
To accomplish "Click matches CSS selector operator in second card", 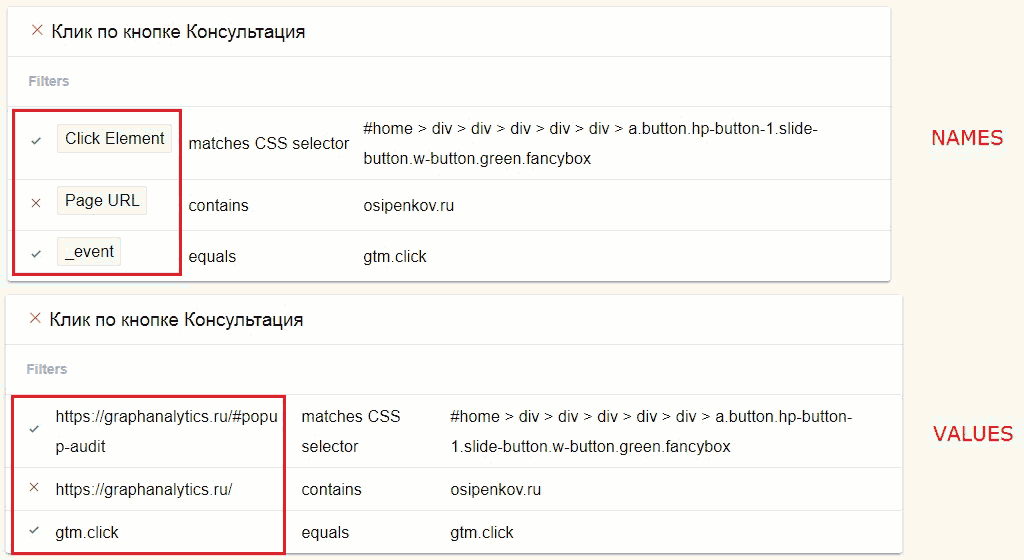I will coord(351,431).
